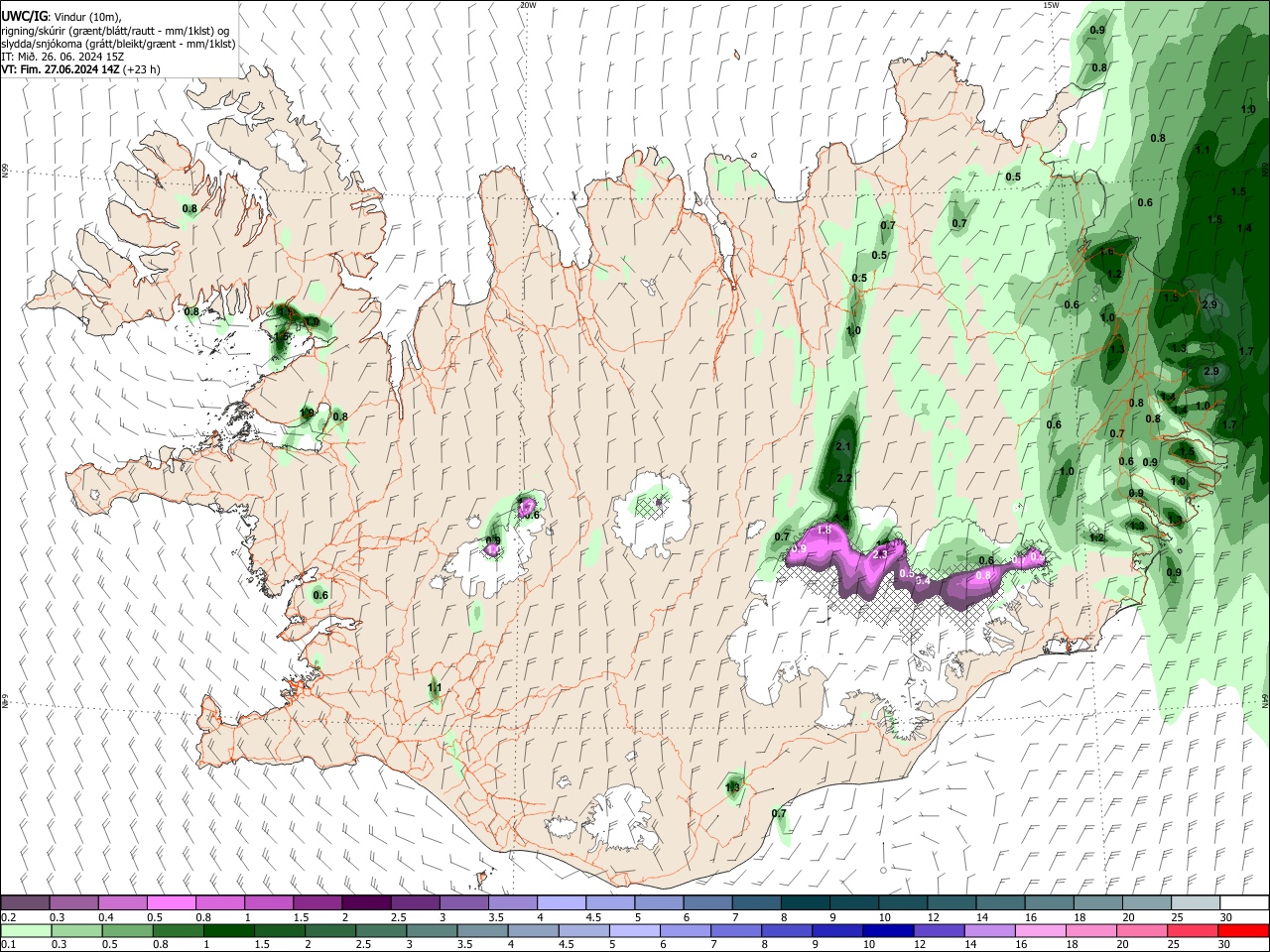Image resolution: width=1270 pixels, height=952 pixels.
Task: Select the white 2.3 value in the purple area
Action: coord(879,554)
